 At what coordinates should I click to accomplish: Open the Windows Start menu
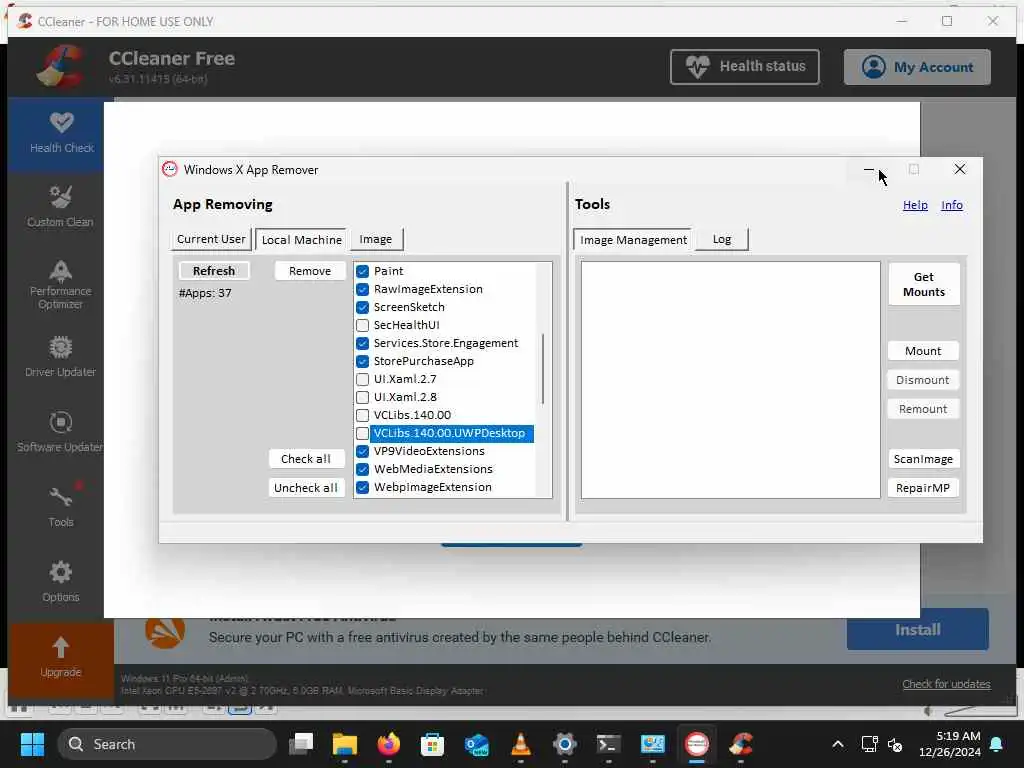(x=32, y=744)
